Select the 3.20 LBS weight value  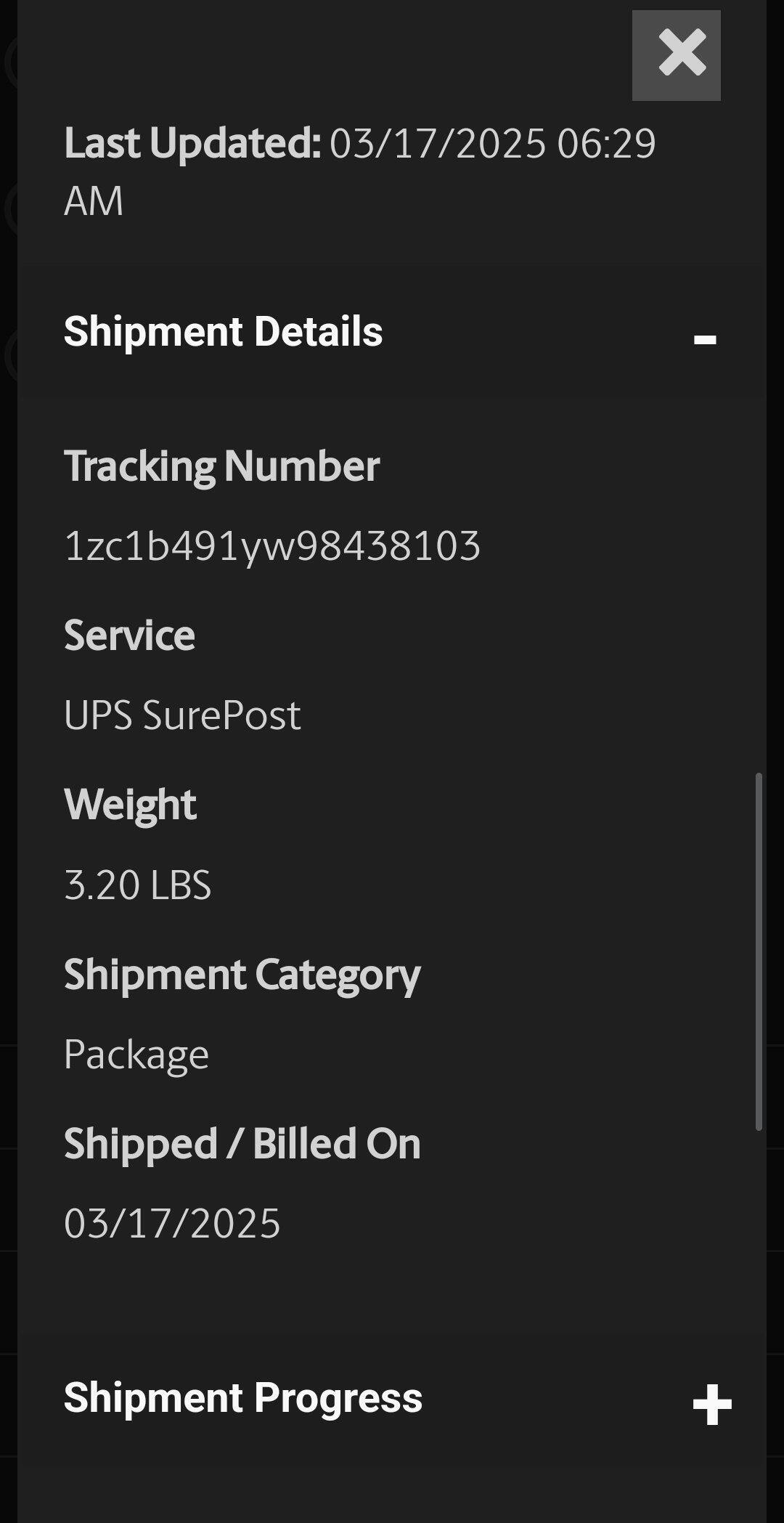coord(137,885)
